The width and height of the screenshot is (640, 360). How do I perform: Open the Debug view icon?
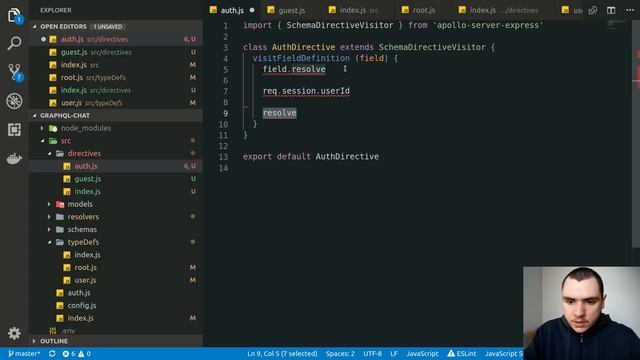pos(14,101)
